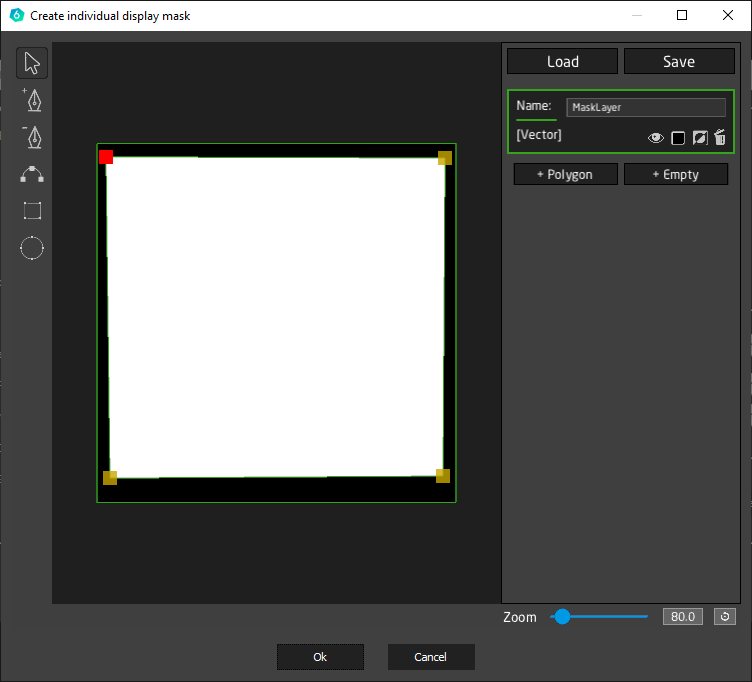Close the Create individual display mask window
752x682 pixels.
coord(728,15)
